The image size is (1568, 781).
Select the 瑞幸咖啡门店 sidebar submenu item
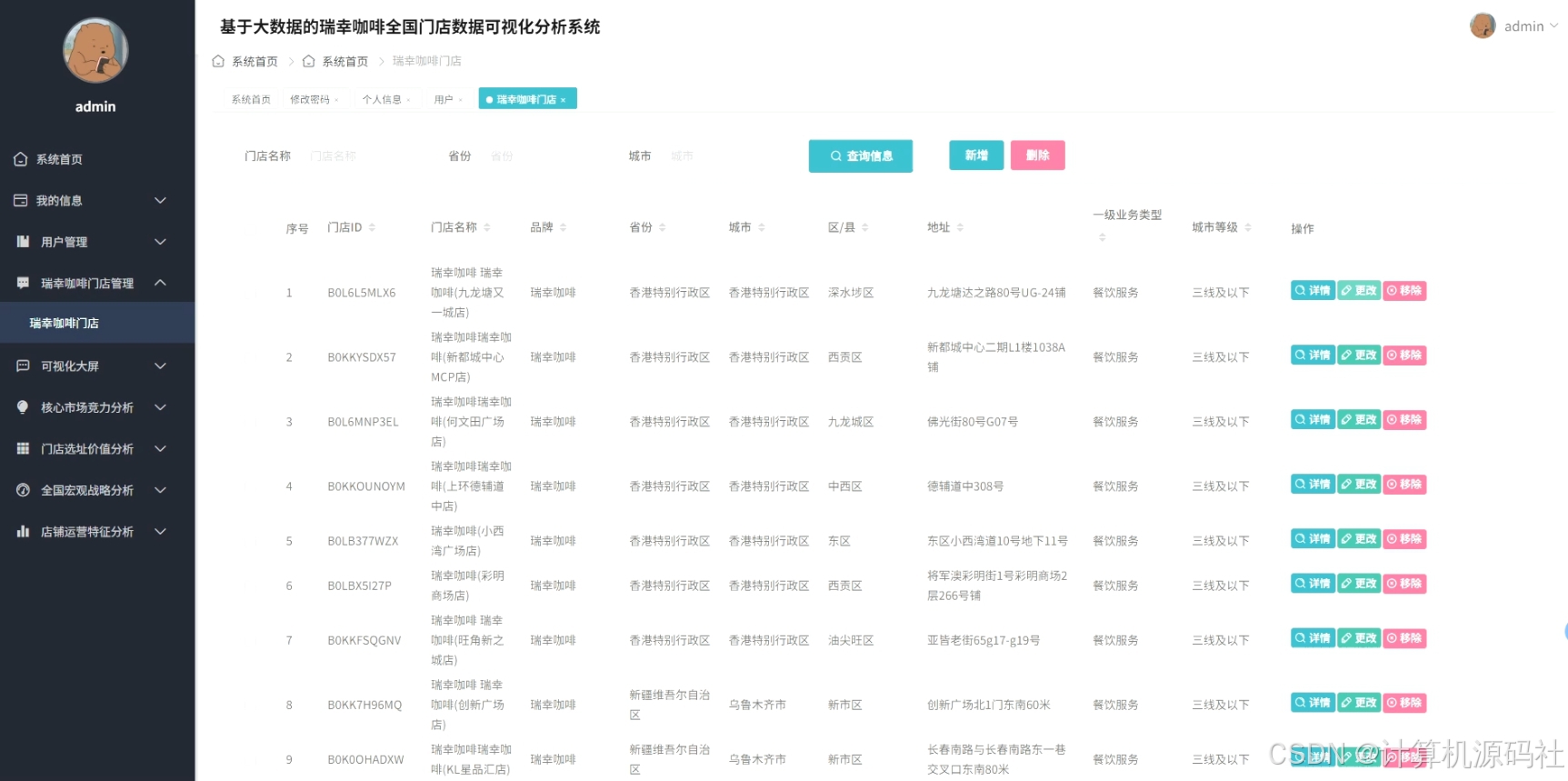point(97,323)
